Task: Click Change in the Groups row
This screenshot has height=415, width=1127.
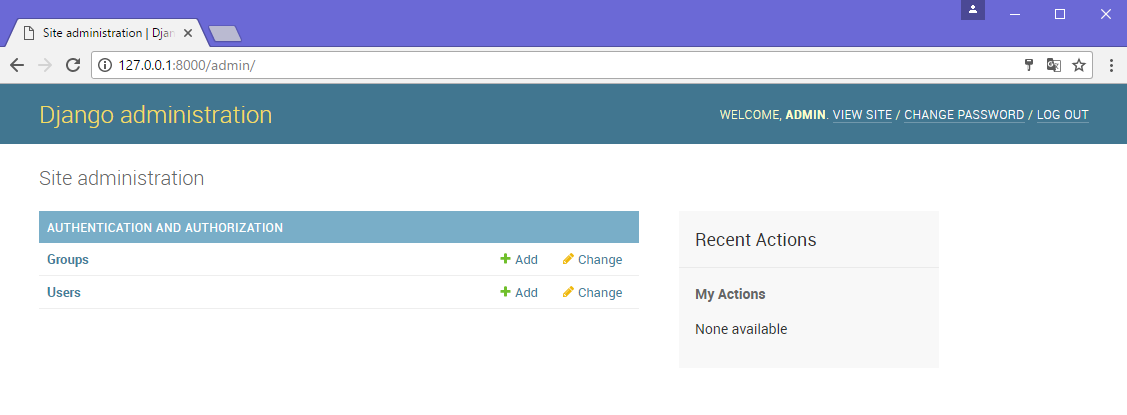Action: pos(600,260)
